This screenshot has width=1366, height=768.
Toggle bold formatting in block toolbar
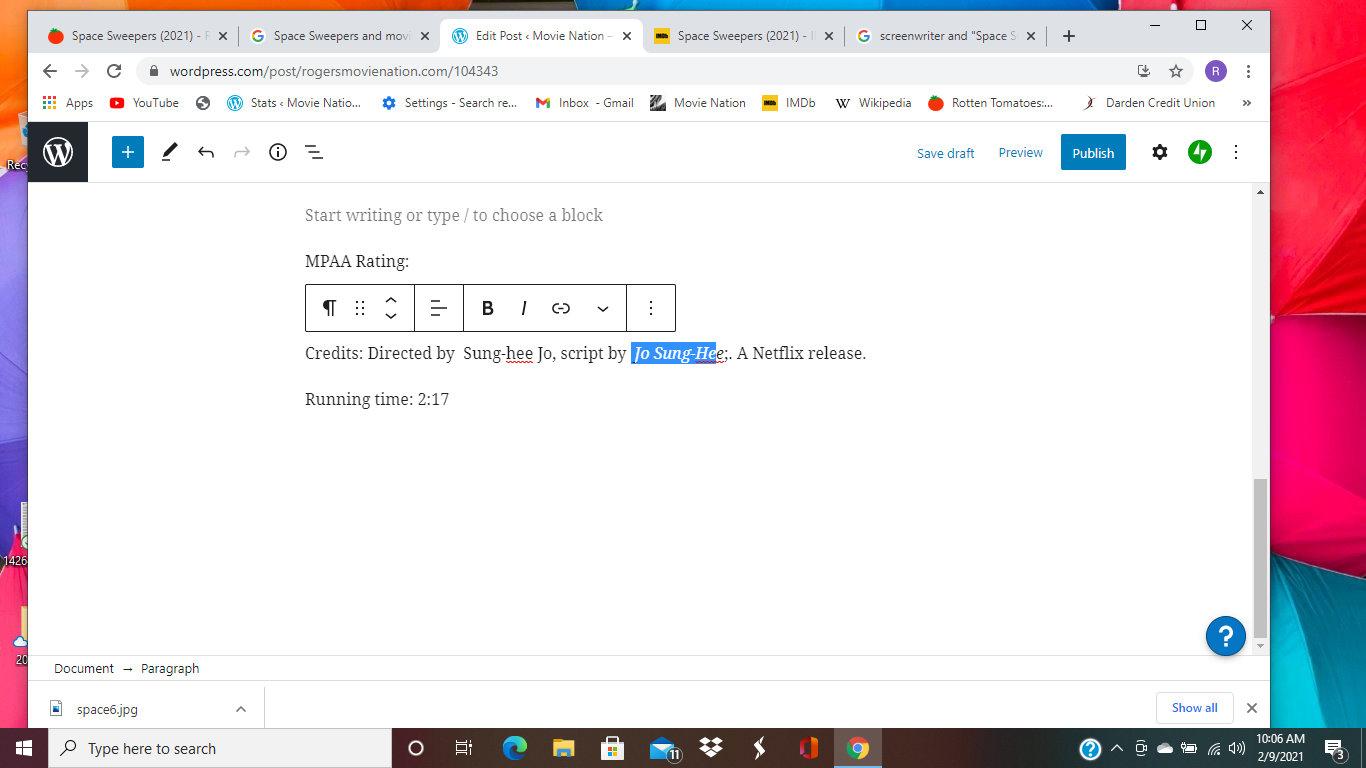pyautogui.click(x=488, y=308)
